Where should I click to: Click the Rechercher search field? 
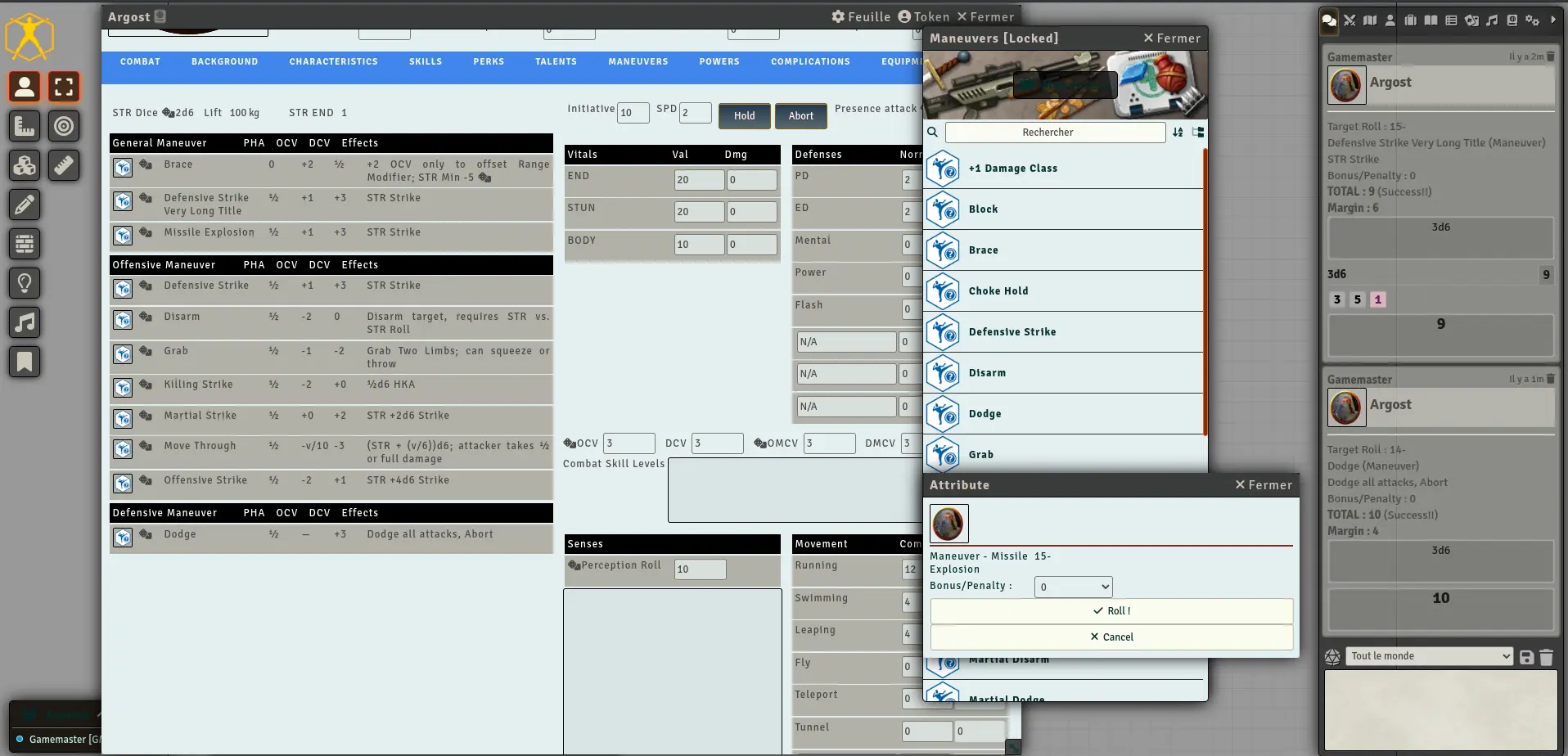click(x=1055, y=133)
